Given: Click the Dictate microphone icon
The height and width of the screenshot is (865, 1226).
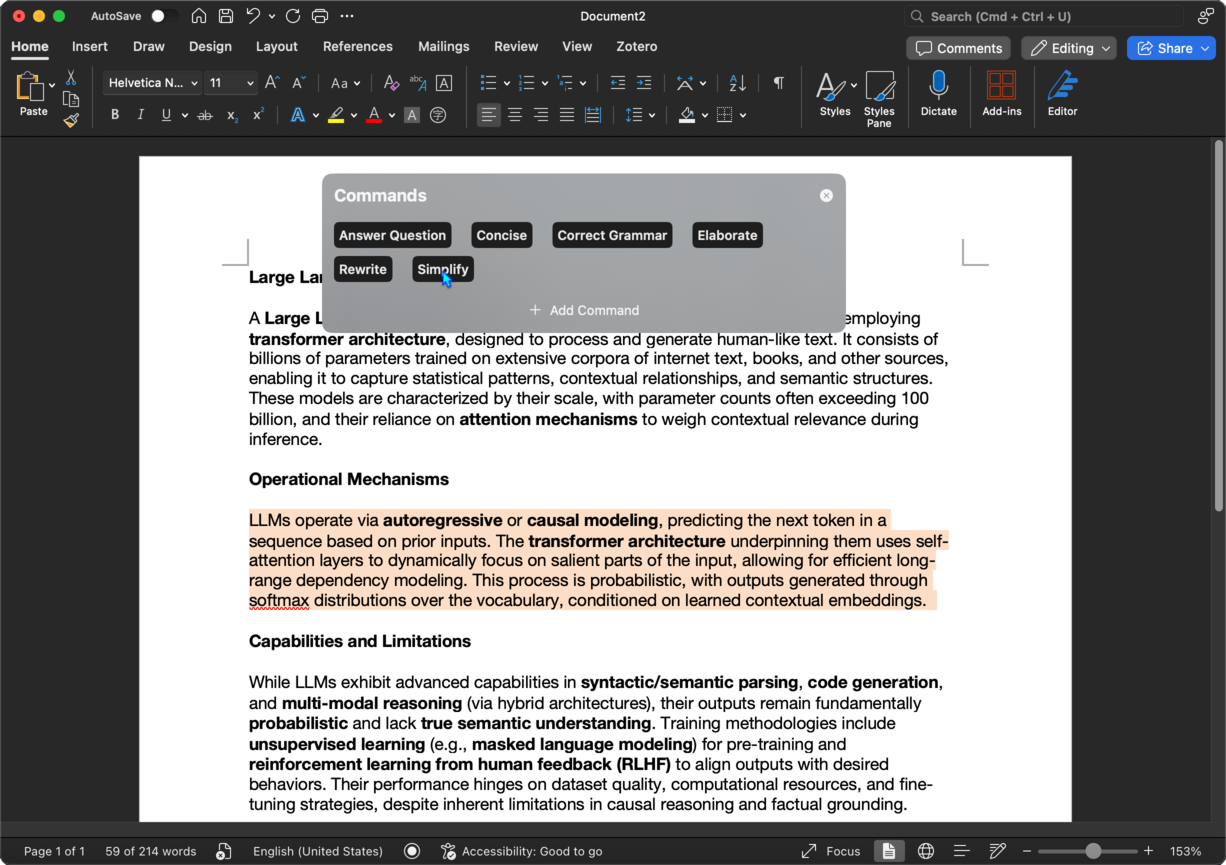Looking at the screenshot, I should (x=938, y=86).
